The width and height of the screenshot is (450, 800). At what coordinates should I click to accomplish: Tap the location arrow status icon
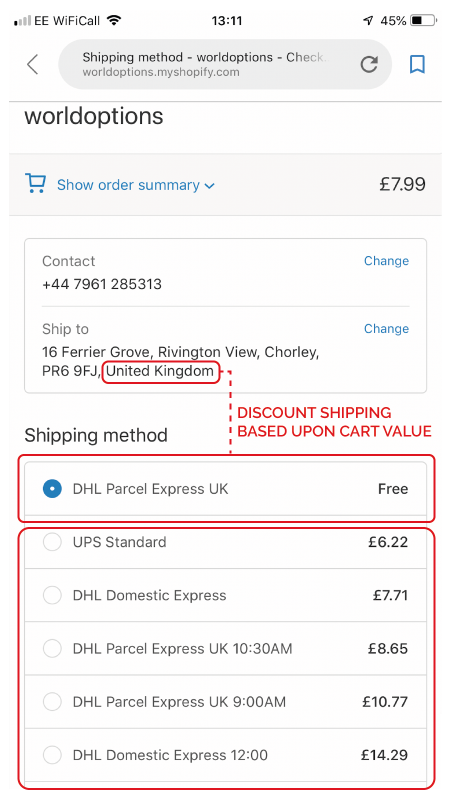point(368,21)
